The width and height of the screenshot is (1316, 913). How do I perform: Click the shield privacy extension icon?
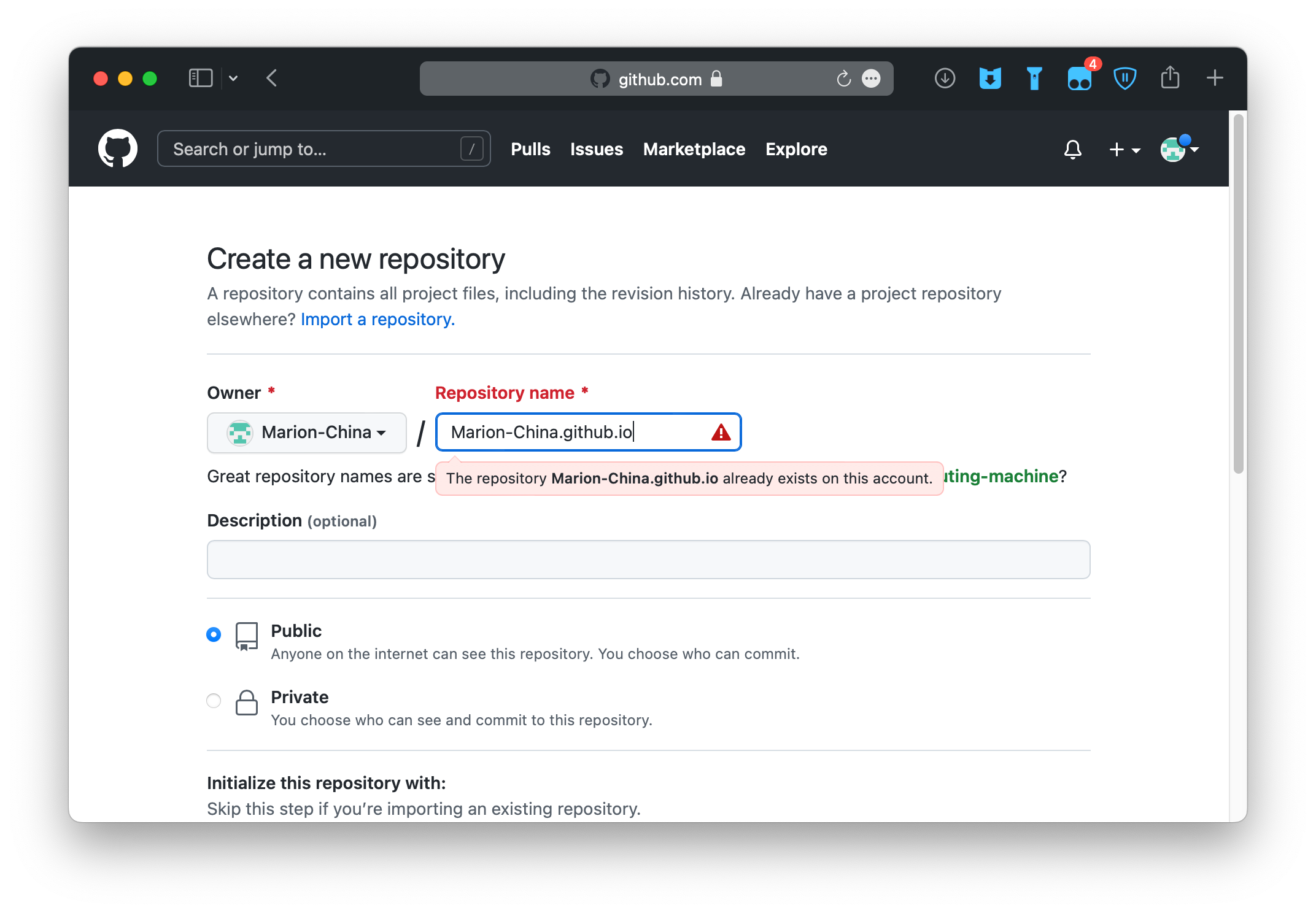coord(1124,79)
